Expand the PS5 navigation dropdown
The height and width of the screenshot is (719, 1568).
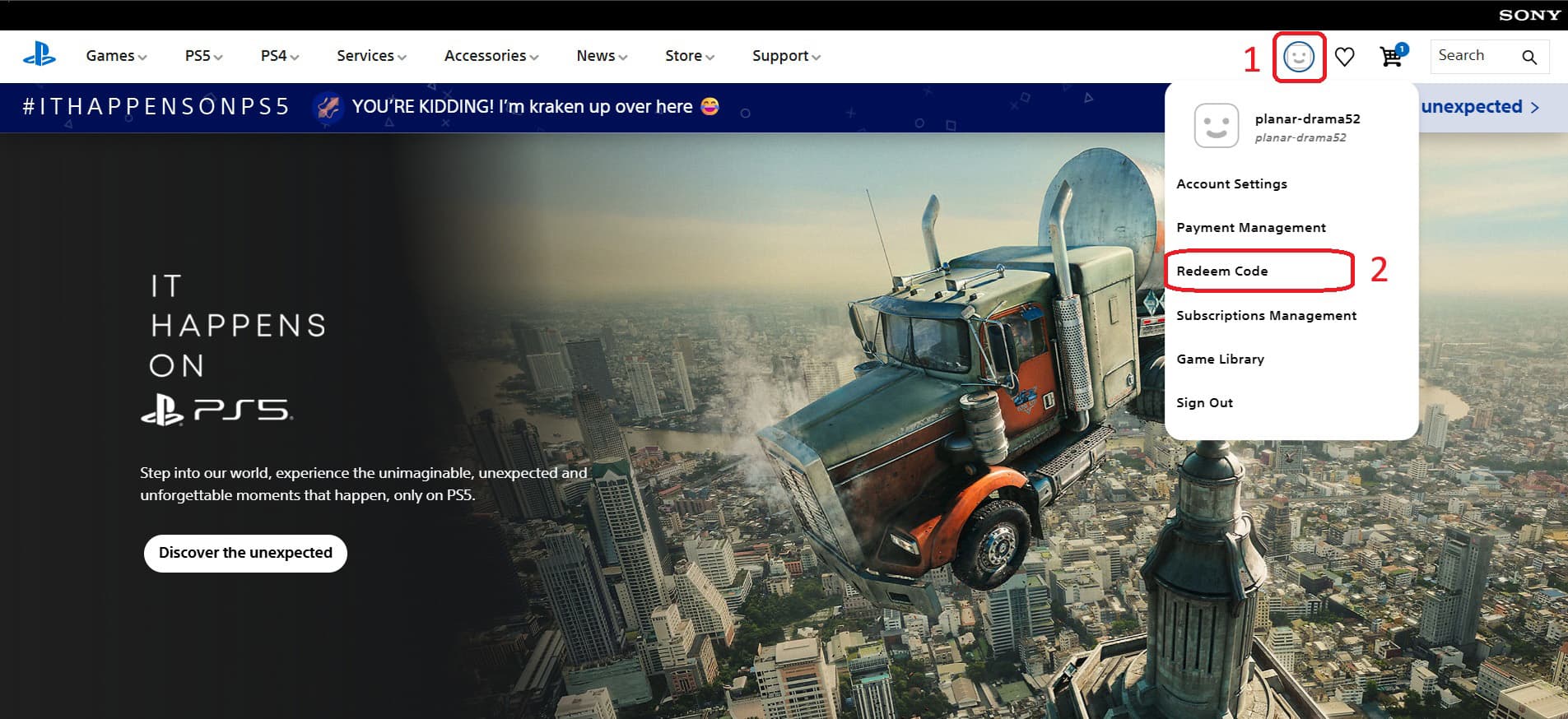click(203, 56)
